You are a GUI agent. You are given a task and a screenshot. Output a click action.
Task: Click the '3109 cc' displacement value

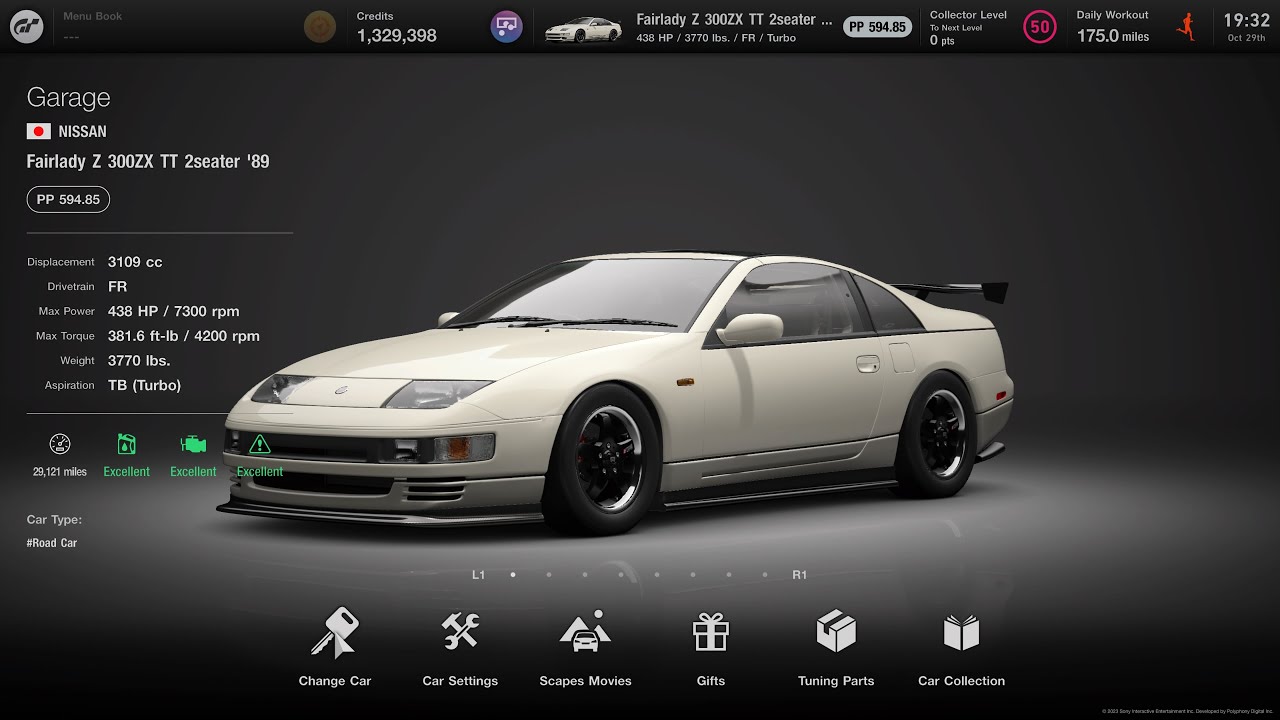135,262
